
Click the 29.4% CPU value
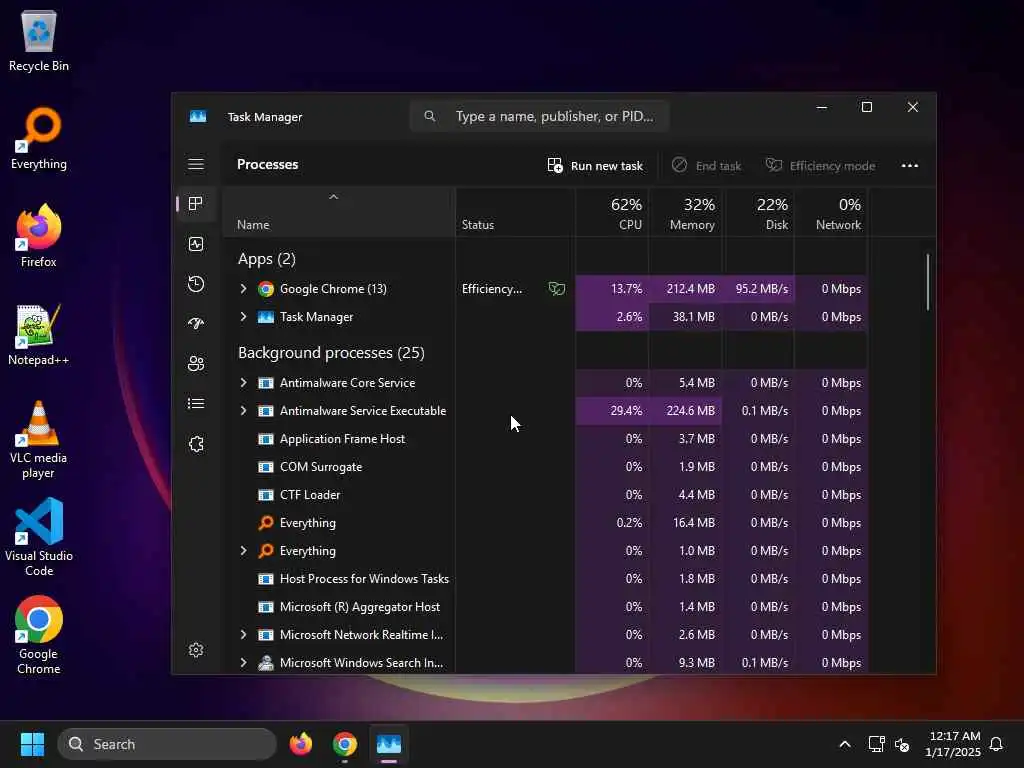coord(626,411)
